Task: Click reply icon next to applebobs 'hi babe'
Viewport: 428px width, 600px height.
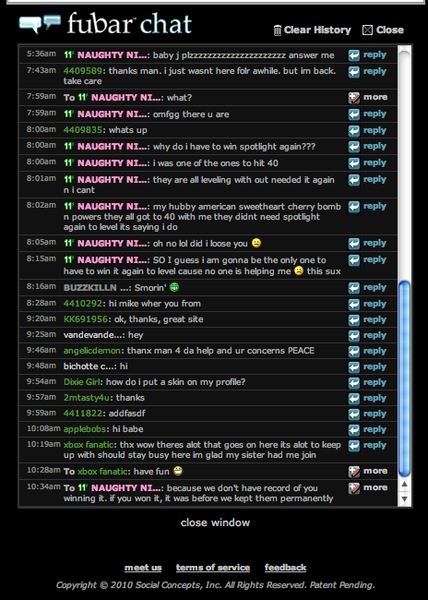Action: click(x=354, y=430)
